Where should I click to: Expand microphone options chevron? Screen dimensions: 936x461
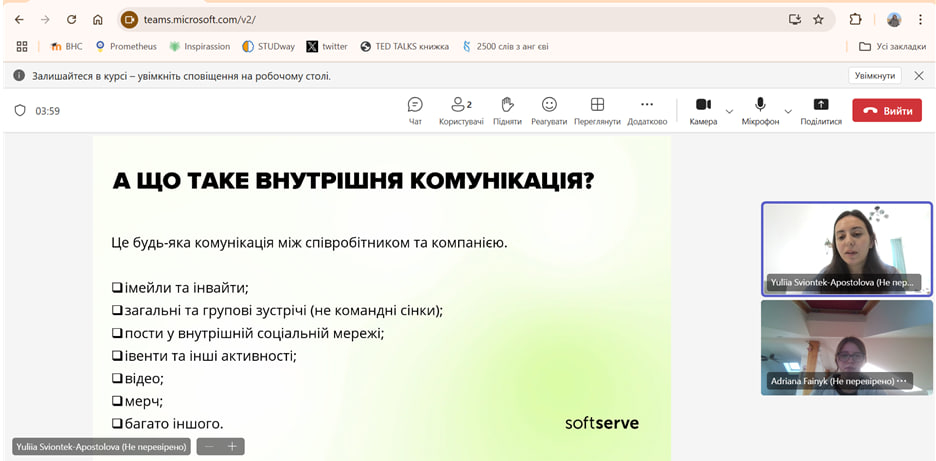pyautogui.click(x=788, y=111)
